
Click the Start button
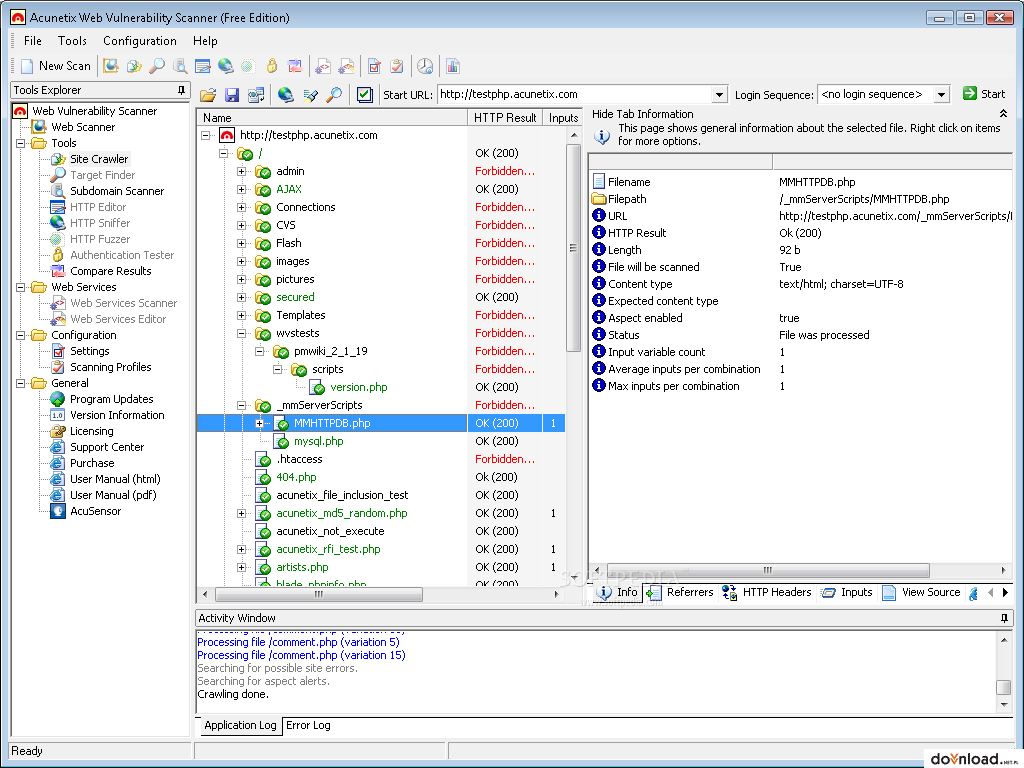point(984,94)
